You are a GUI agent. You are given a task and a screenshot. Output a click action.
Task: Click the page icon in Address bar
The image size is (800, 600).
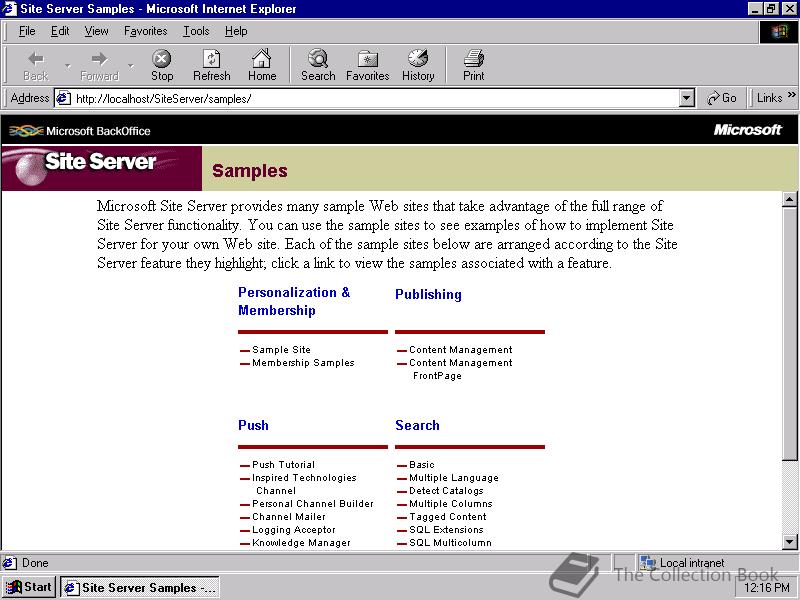click(63, 98)
